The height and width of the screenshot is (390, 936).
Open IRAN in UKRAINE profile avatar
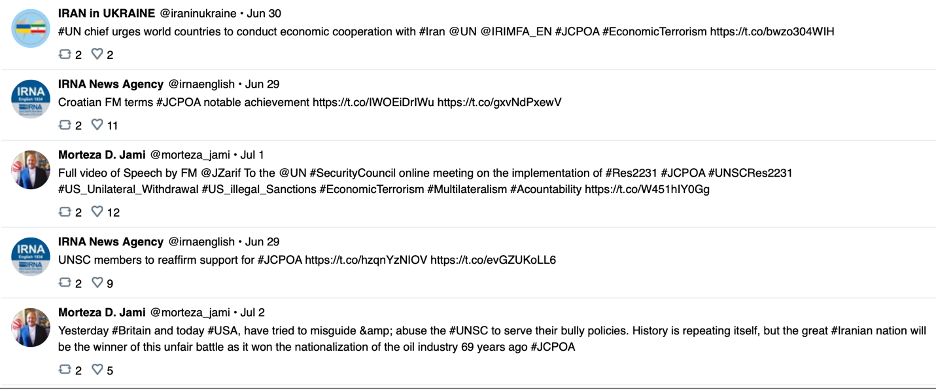tap(30, 28)
